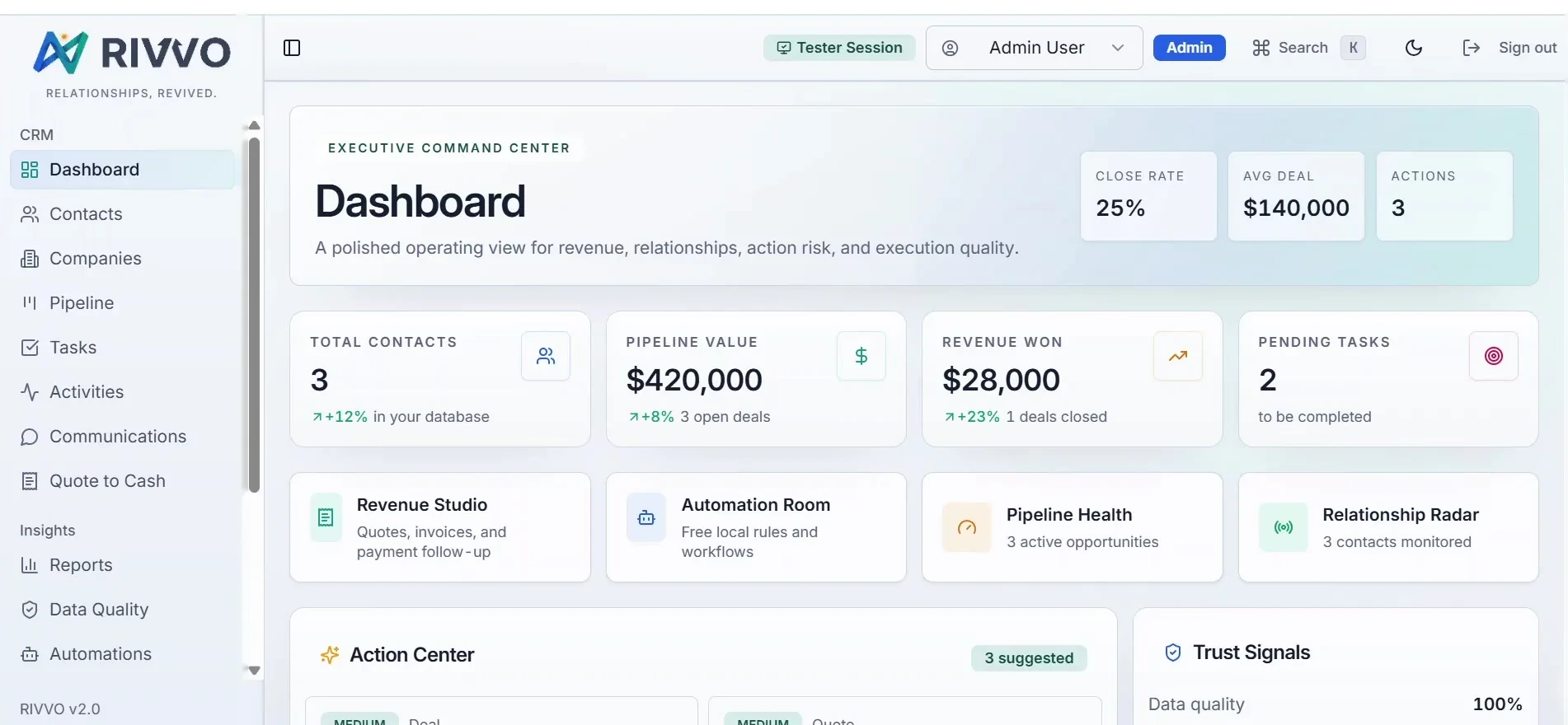1568x725 pixels.
Task: Open the Admin User dropdown
Action: pyautogui.click(x=1034, y=48)
